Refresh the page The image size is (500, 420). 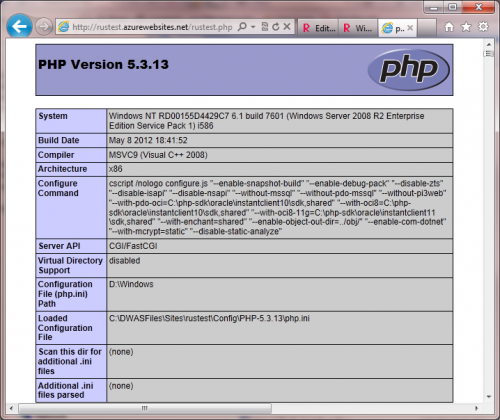click(276, 27)
